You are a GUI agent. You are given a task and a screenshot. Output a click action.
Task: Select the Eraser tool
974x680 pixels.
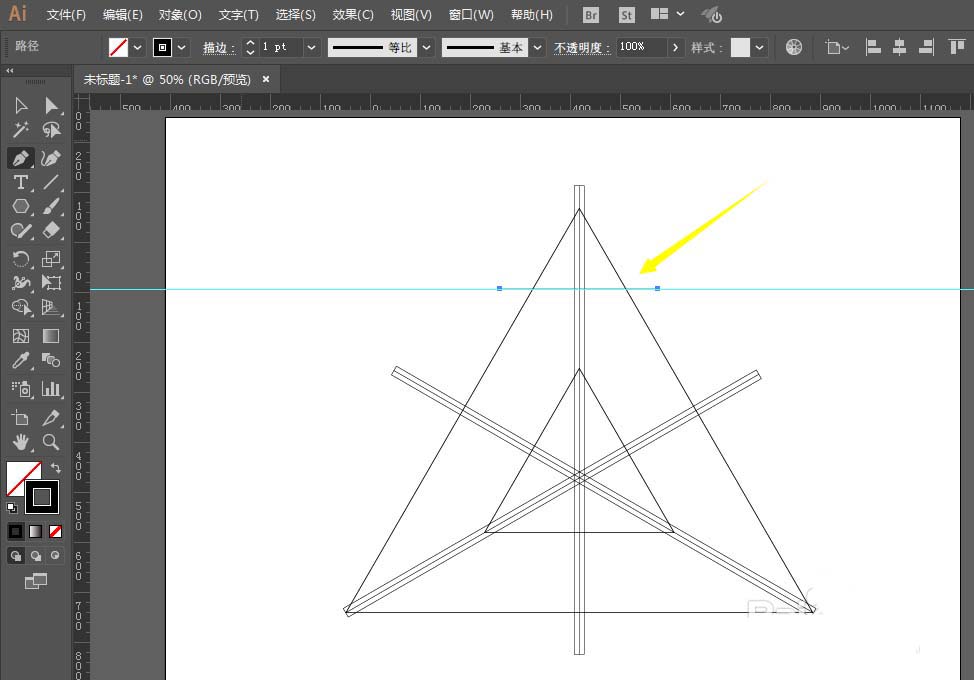pyautogui.click(x=51, y=230)
